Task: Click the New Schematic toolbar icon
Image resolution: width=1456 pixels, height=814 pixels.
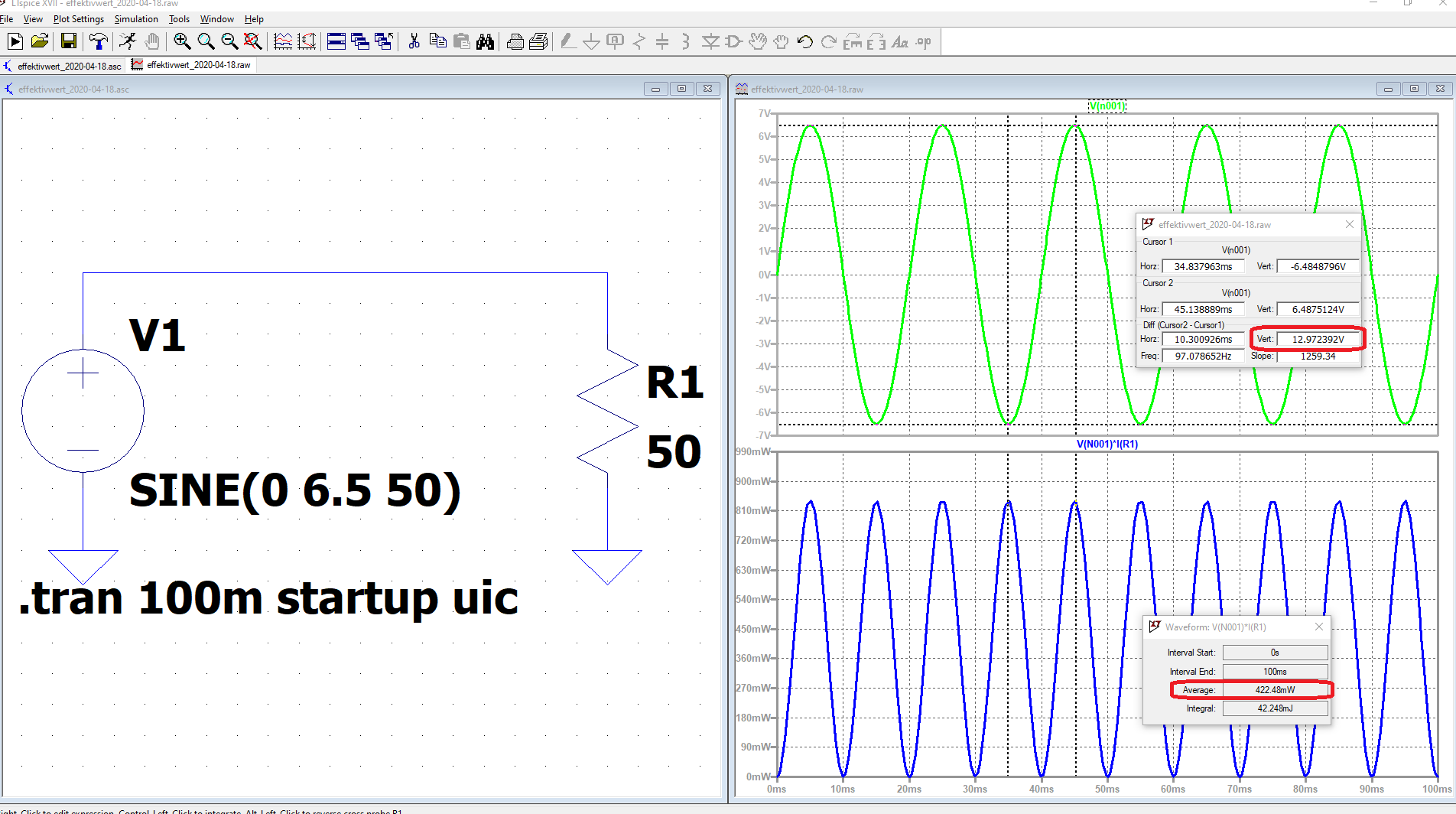Action: [15, 41]
